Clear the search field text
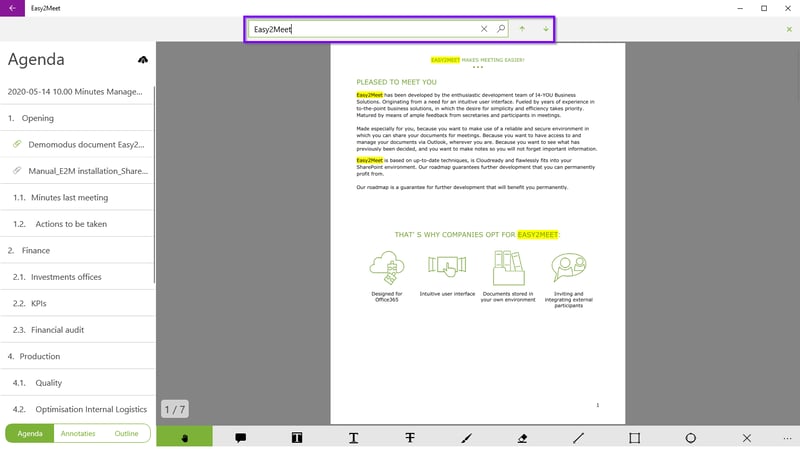 pos(484,29)
